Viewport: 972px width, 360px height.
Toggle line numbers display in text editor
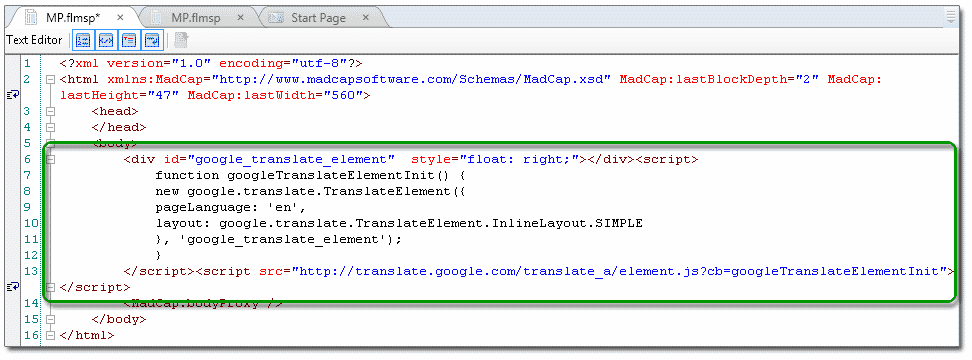pos(83,41)
